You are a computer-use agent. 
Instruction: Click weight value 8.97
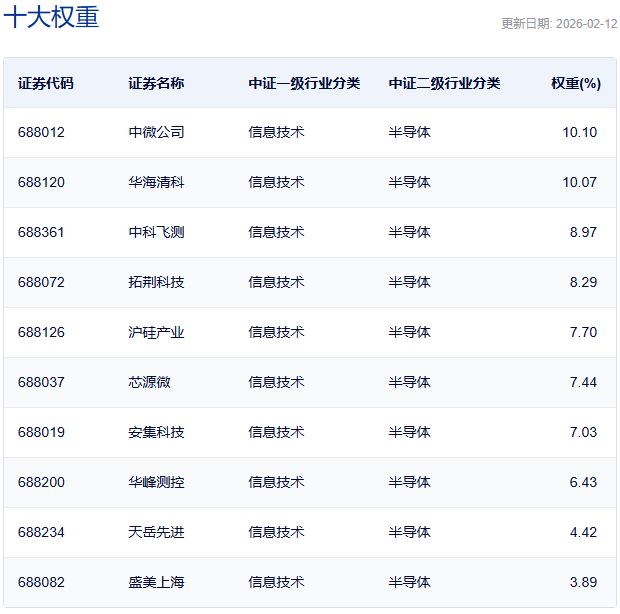coord(583,232)
